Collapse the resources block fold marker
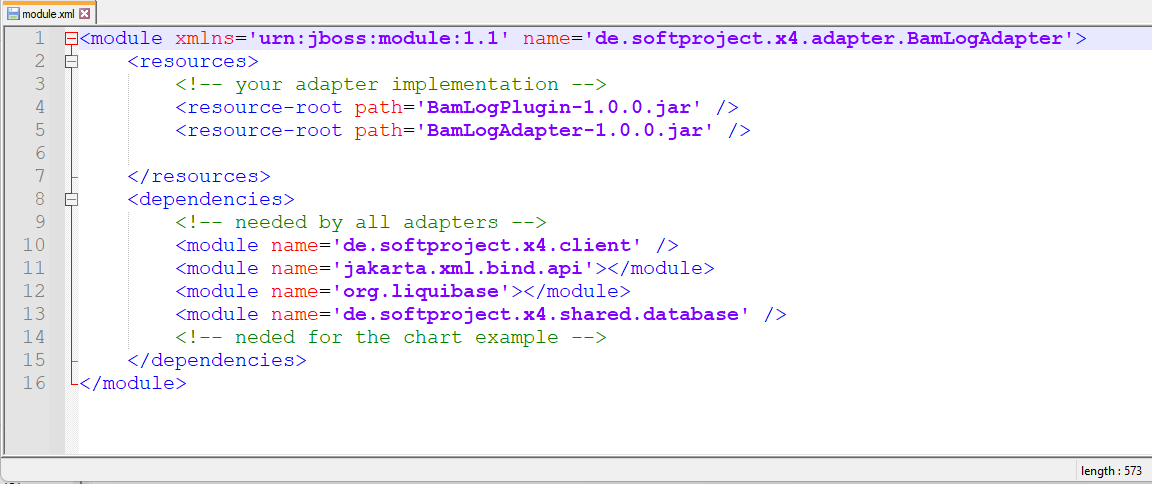1152x484 pixels. 71,62
